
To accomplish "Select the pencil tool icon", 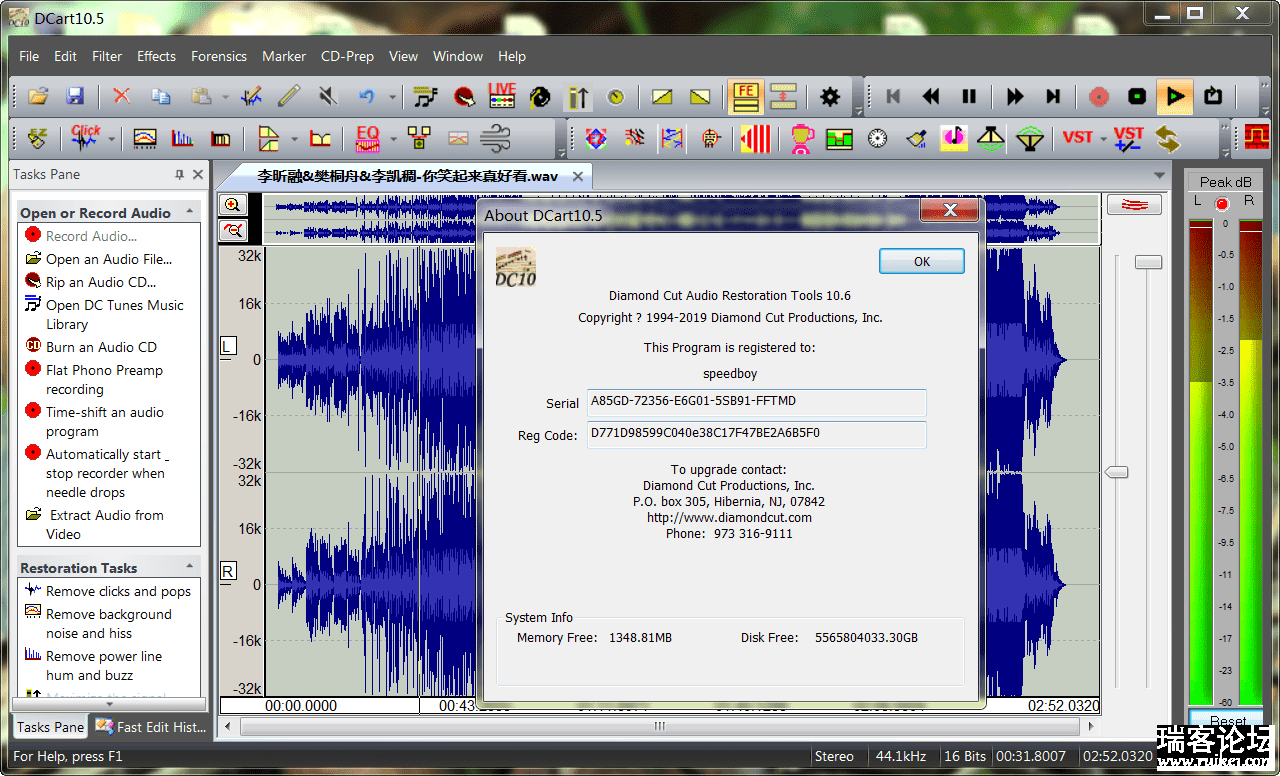I will click(289, 97).
